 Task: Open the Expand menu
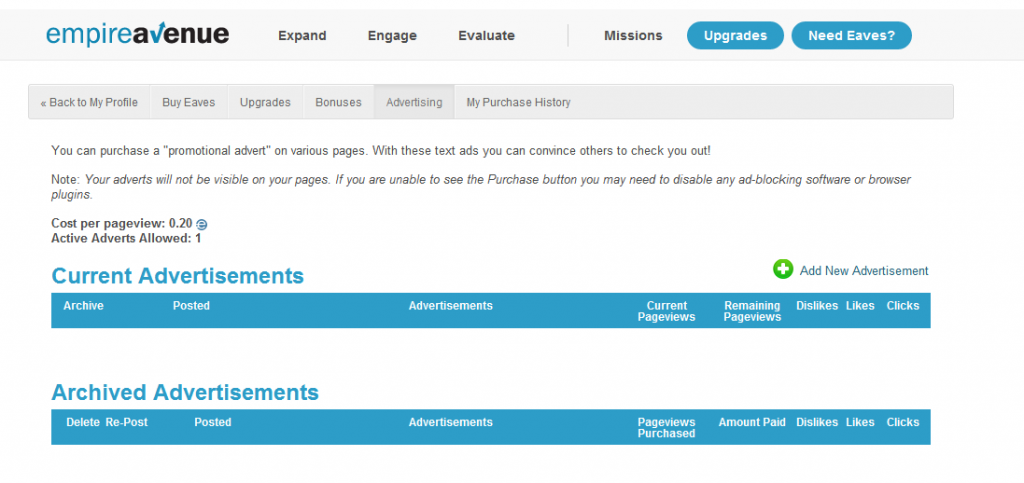click(x=302, y=36)
